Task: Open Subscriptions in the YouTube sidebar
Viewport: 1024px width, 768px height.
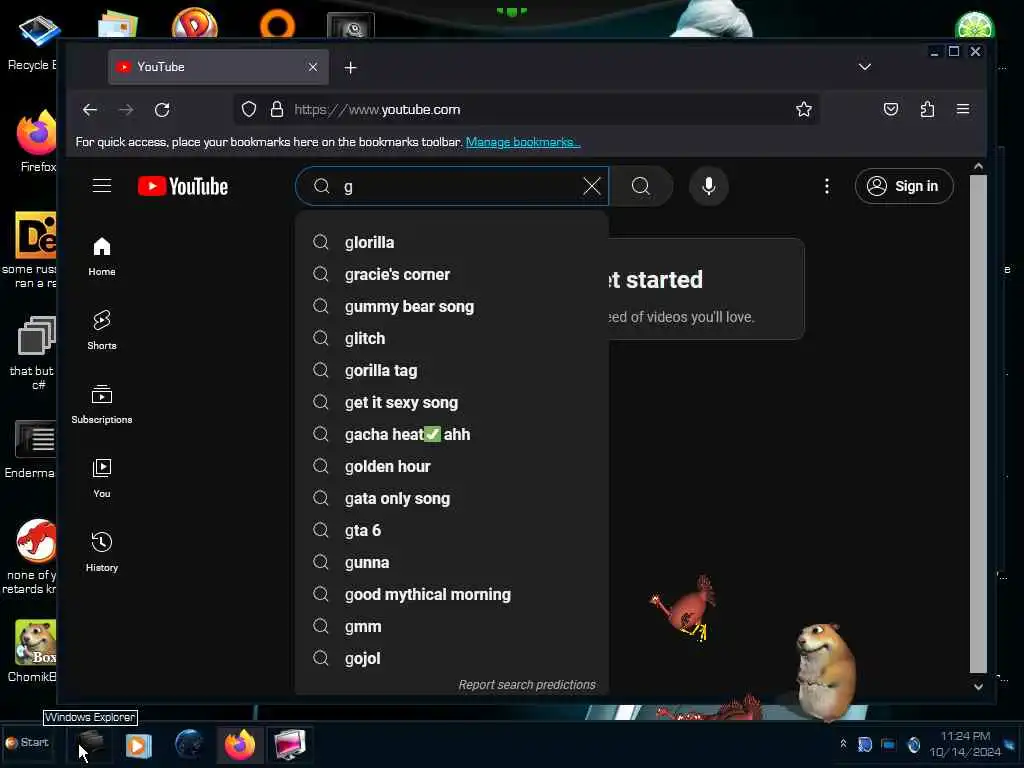Action: click(x=102, y=404)
